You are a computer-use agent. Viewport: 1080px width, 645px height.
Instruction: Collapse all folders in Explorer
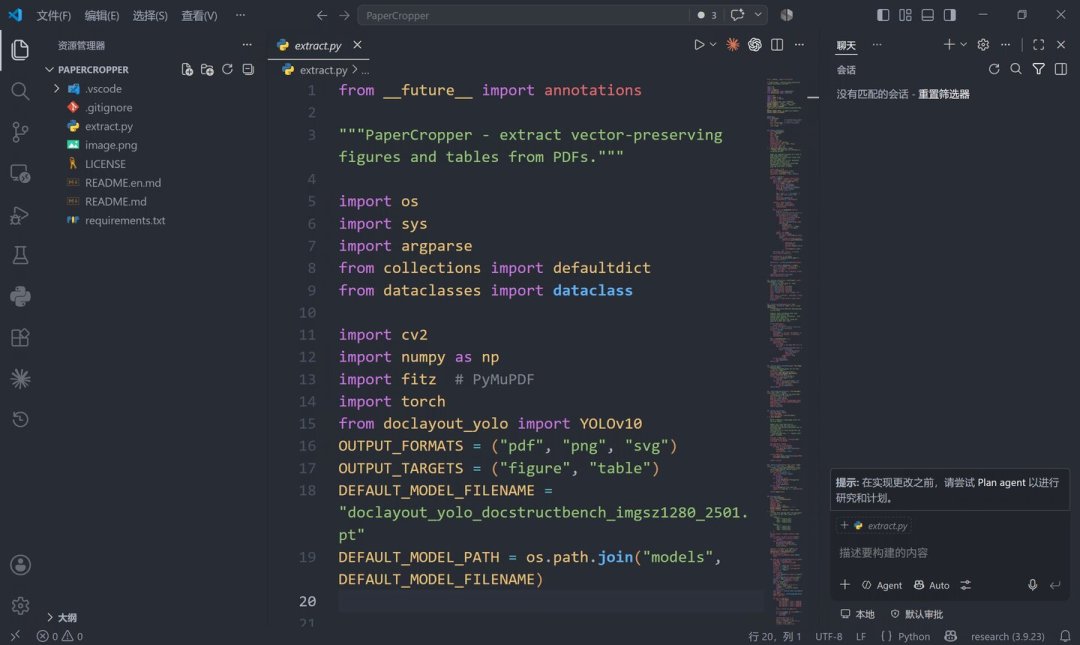(248, 70)
